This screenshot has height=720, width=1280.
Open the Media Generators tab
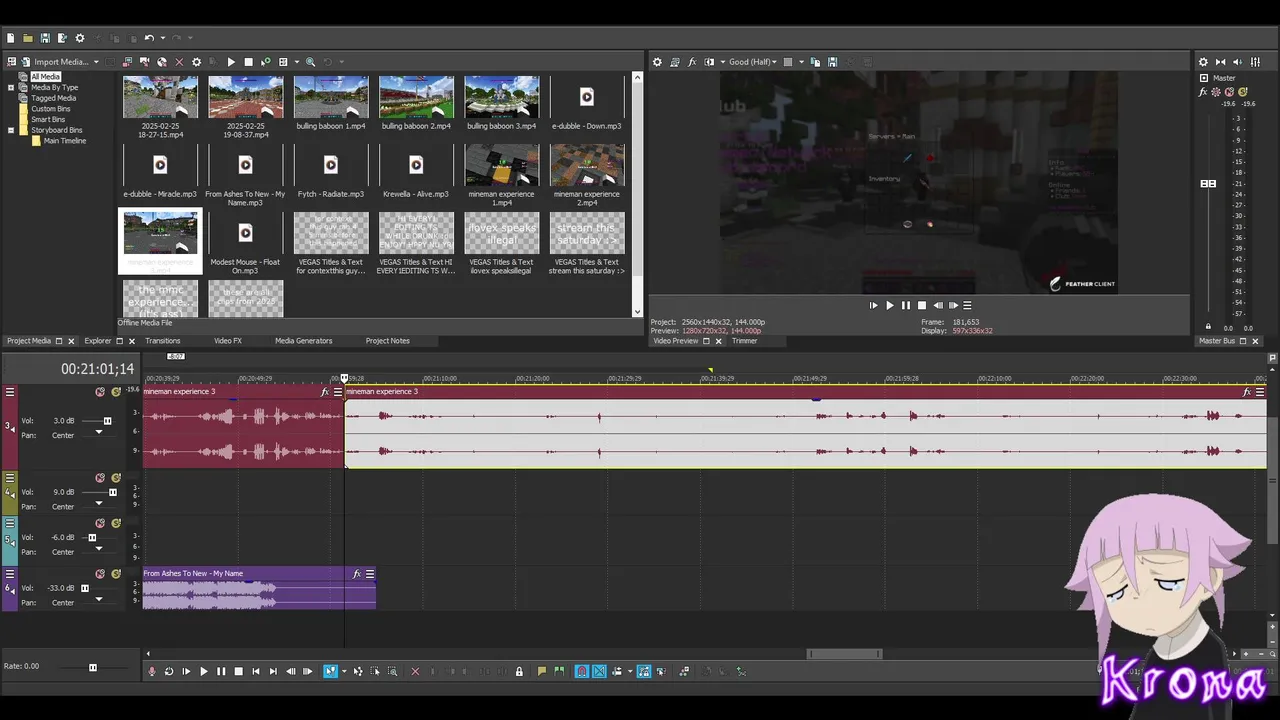[x=303, y=341]
